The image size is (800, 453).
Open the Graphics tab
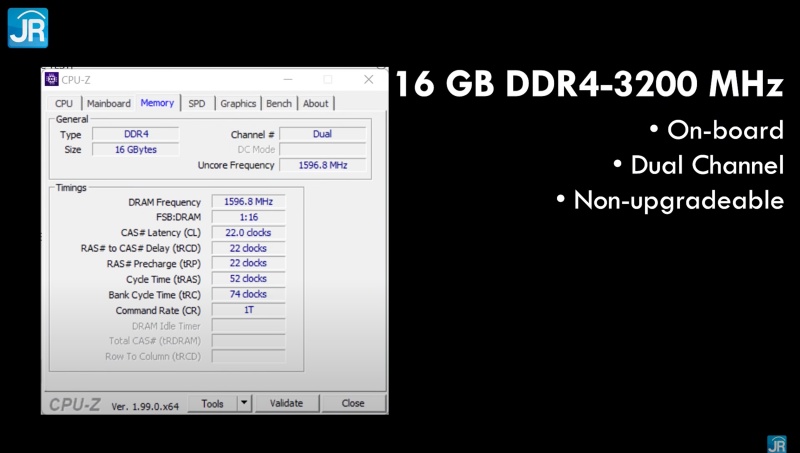238,103
